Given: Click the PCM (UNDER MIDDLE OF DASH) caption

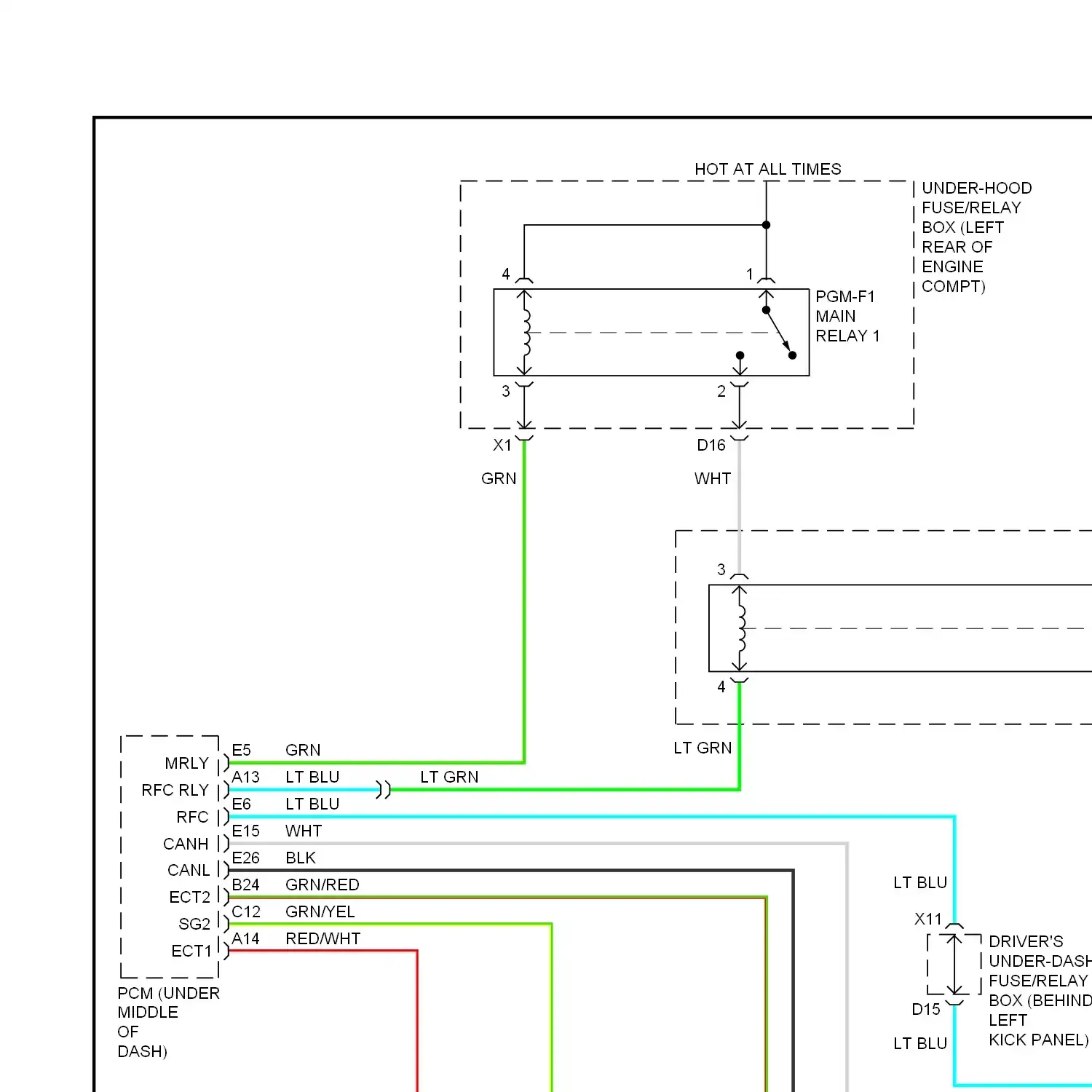Looking at the screenshot, I should point(168,1022).
